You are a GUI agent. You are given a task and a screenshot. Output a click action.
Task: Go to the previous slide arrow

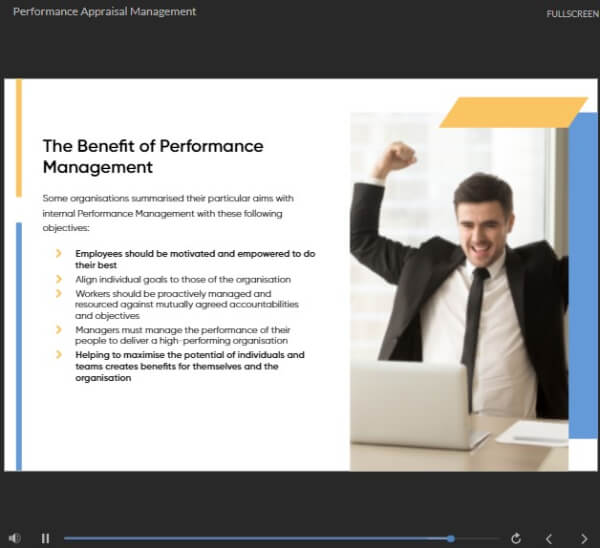pos(548,538)
